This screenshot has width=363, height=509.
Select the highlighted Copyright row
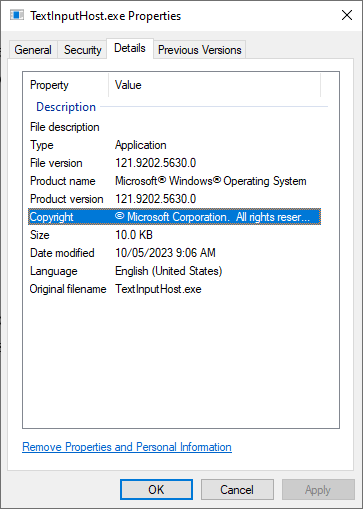[x=174, y=217]
